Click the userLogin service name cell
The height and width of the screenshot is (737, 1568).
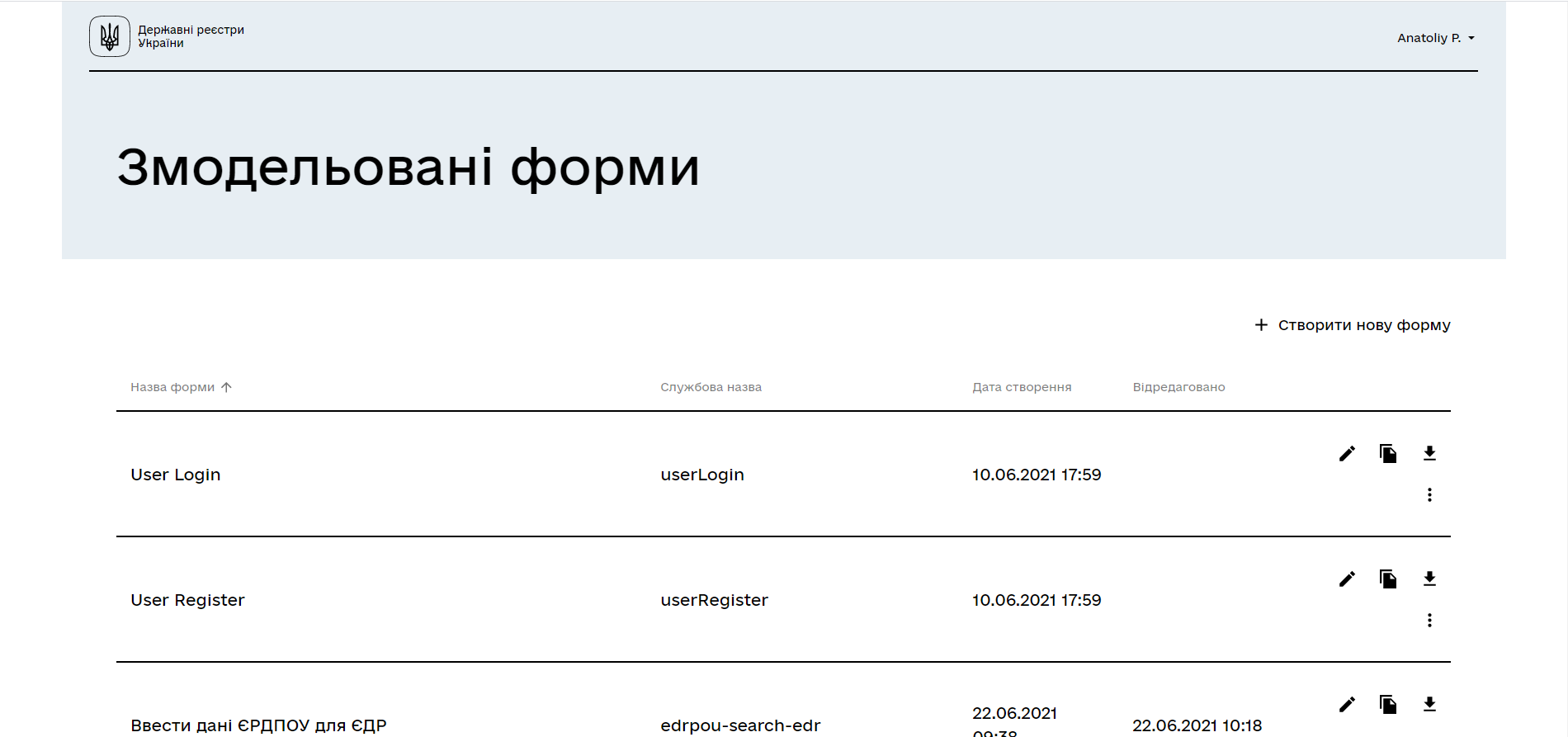pyautogui.click(x=702, y=475)
